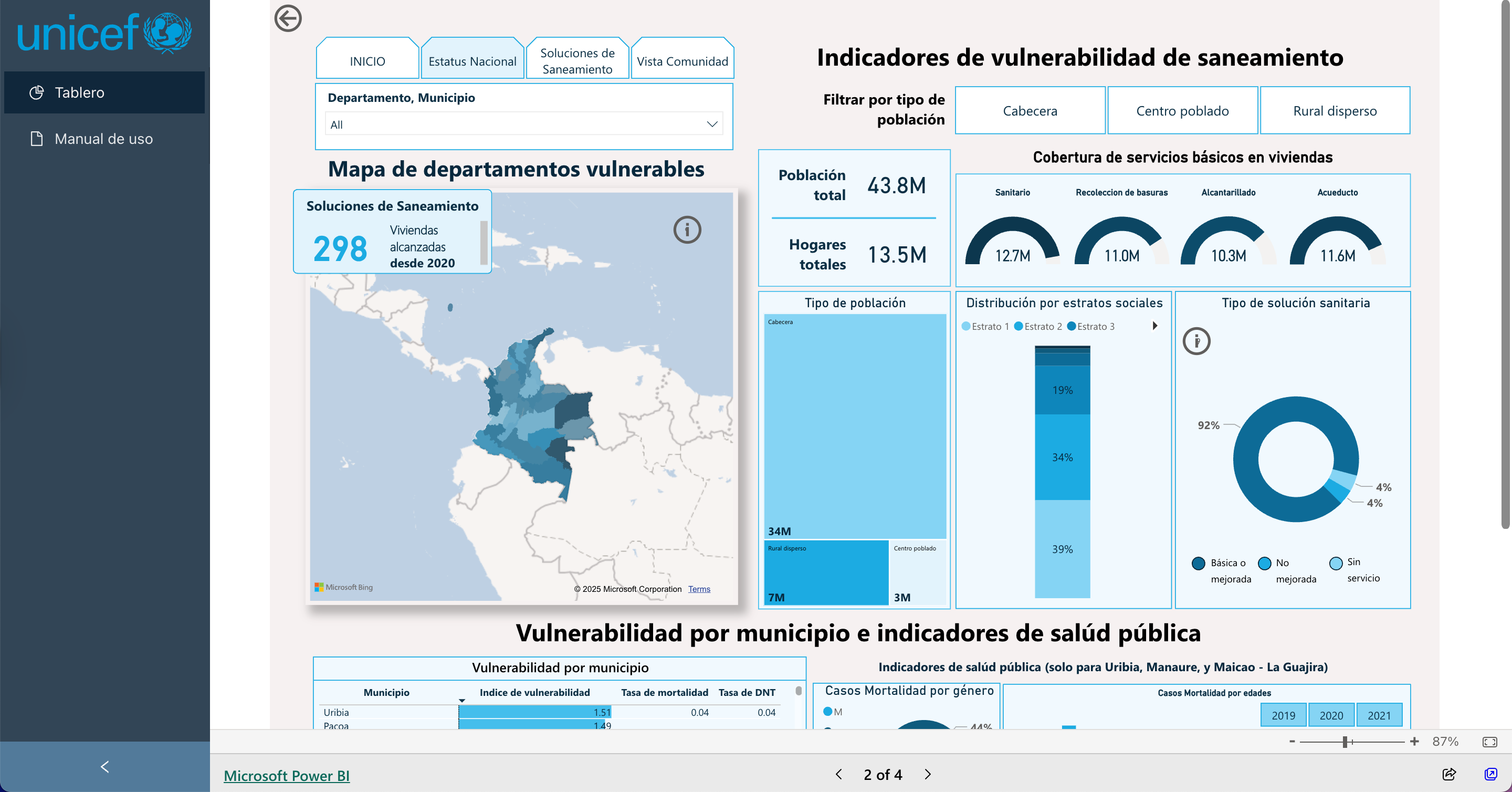The height and width of the screenshot is (792, 1512).
Task: Go to next report page arrow
Action: pos(928,774)
